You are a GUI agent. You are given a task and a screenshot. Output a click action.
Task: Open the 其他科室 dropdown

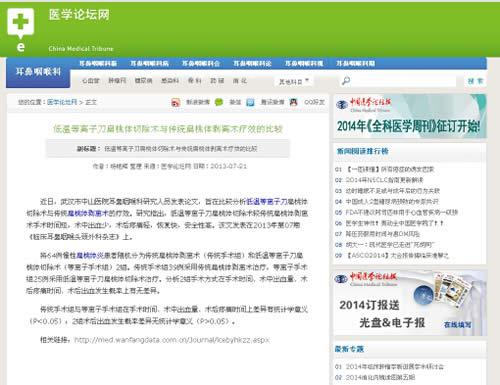(294, 81)
